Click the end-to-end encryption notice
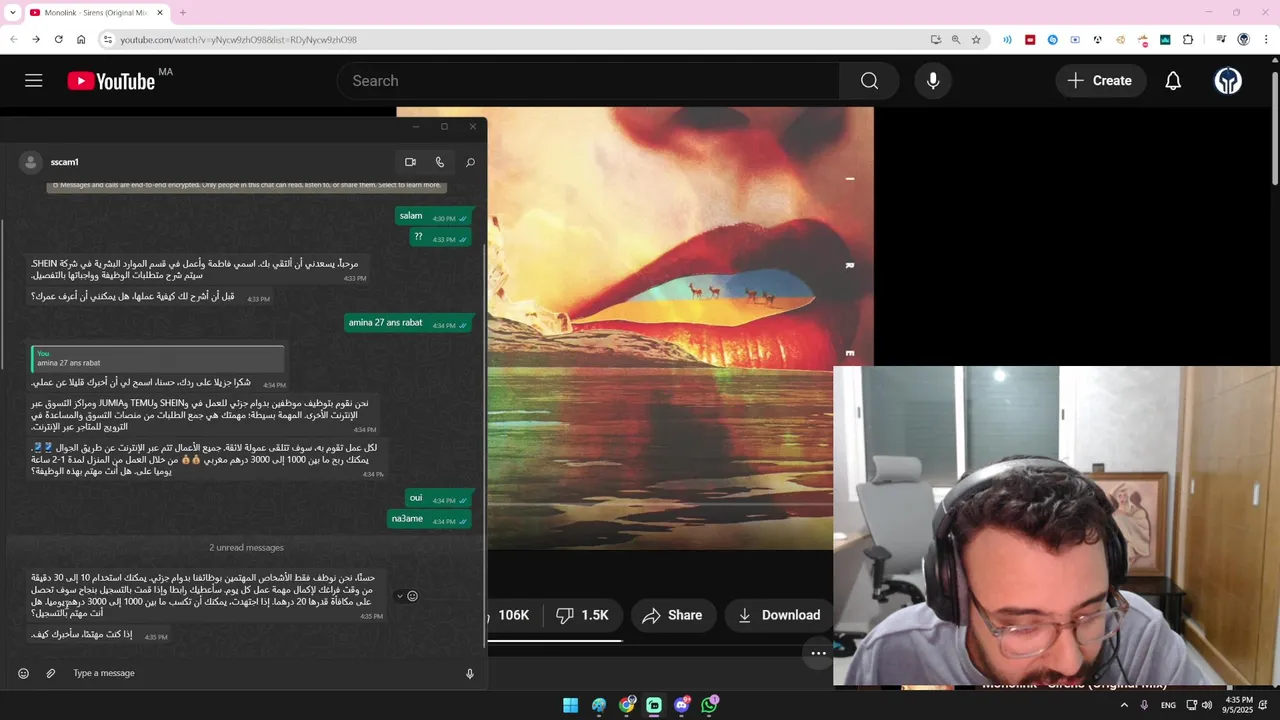 click(x=246, y=185)
